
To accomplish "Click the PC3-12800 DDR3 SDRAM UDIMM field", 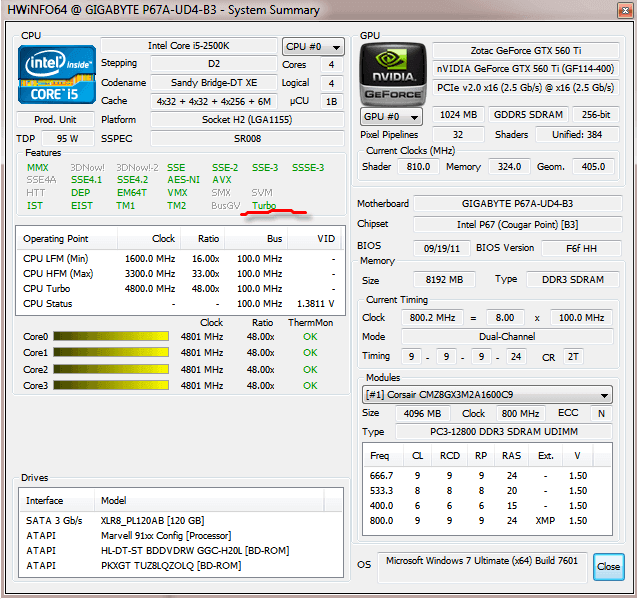I will pos(504,432).
